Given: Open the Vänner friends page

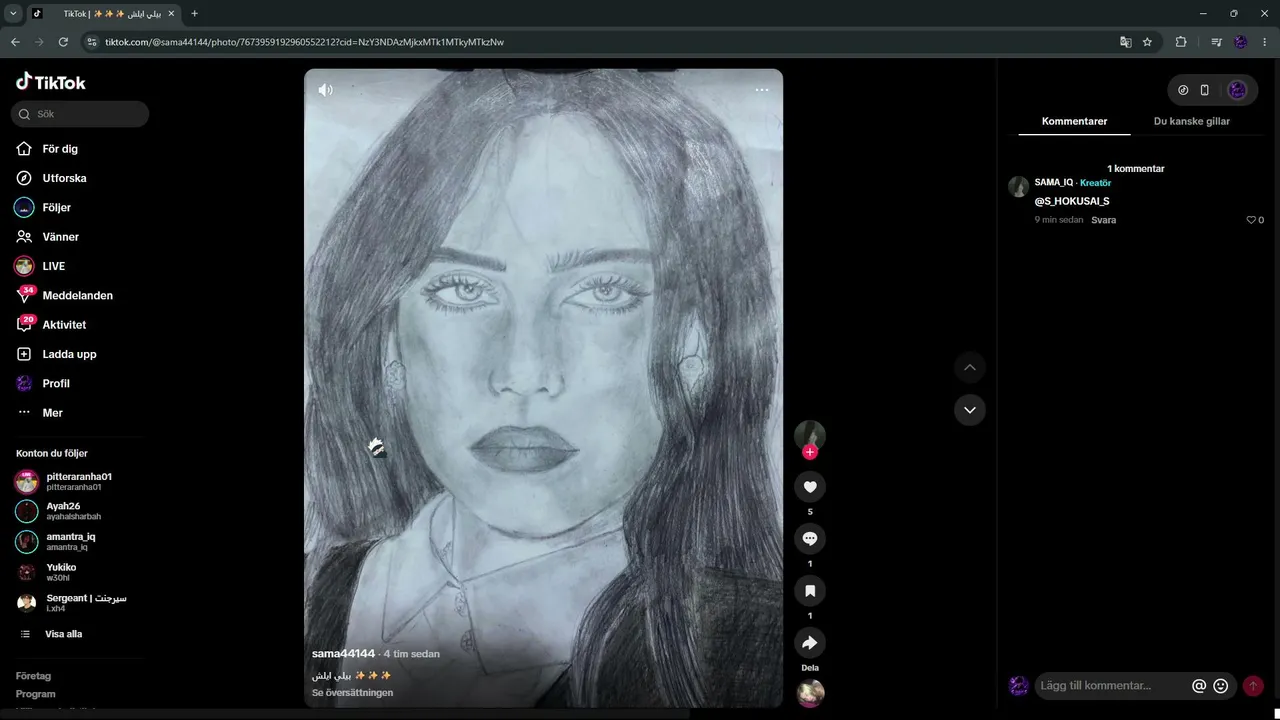Looking at the screenshot, I should coord(60,237).
